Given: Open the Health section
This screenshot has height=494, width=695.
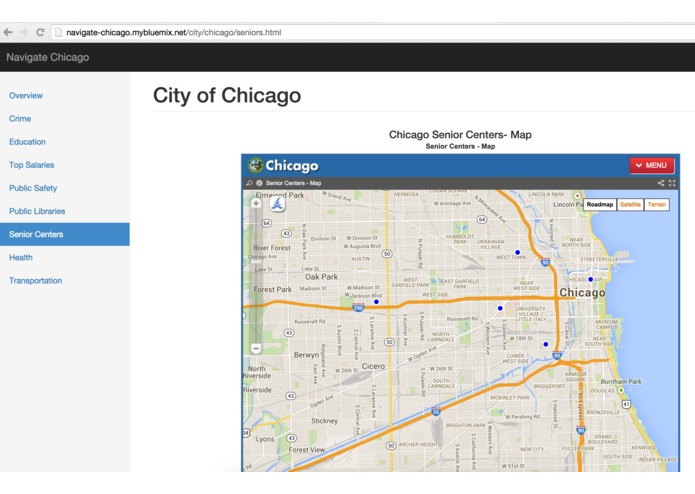Looking at the screenshot, I should (x=21, y=257).
